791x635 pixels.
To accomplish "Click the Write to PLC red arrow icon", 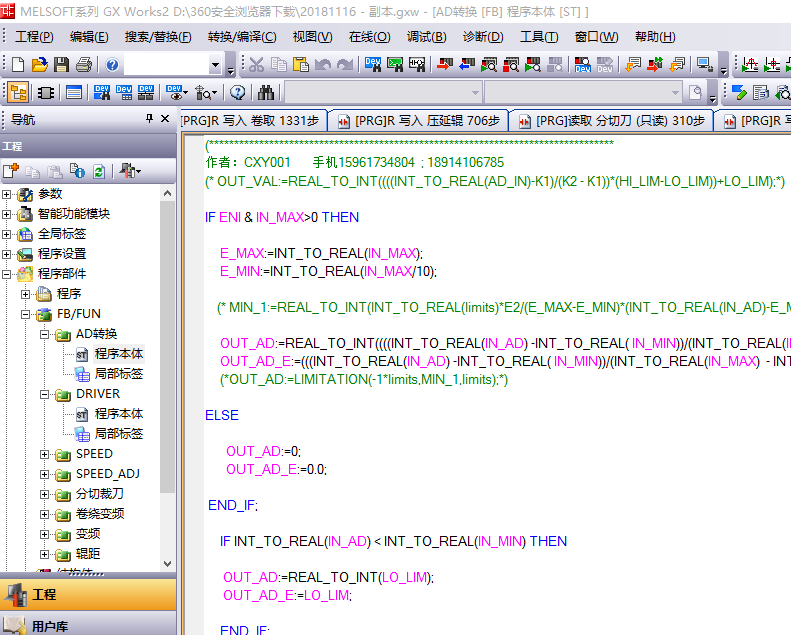I will (444, 65).
